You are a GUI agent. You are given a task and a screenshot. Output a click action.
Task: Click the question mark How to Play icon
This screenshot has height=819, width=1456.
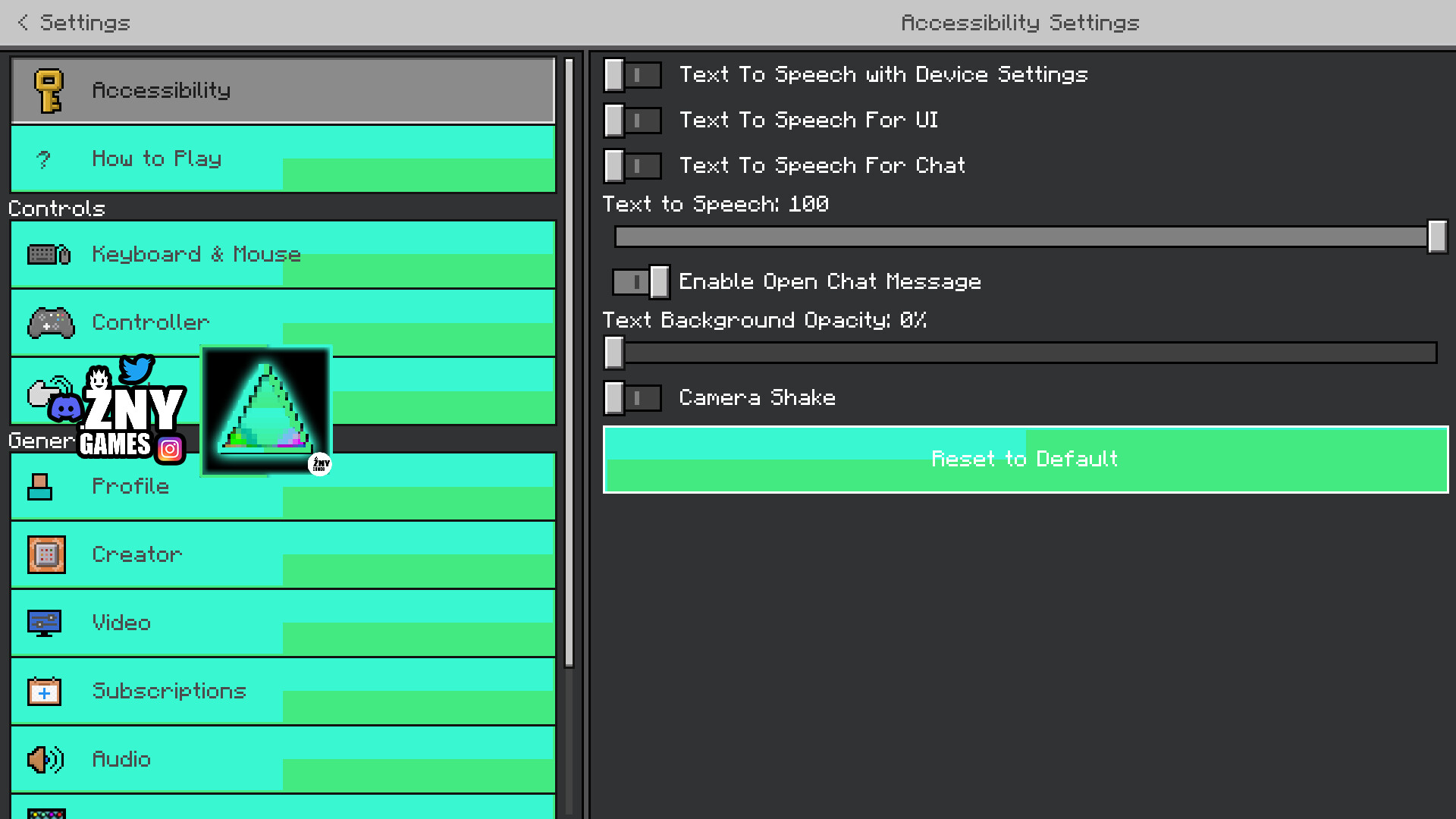click(44, 159)
